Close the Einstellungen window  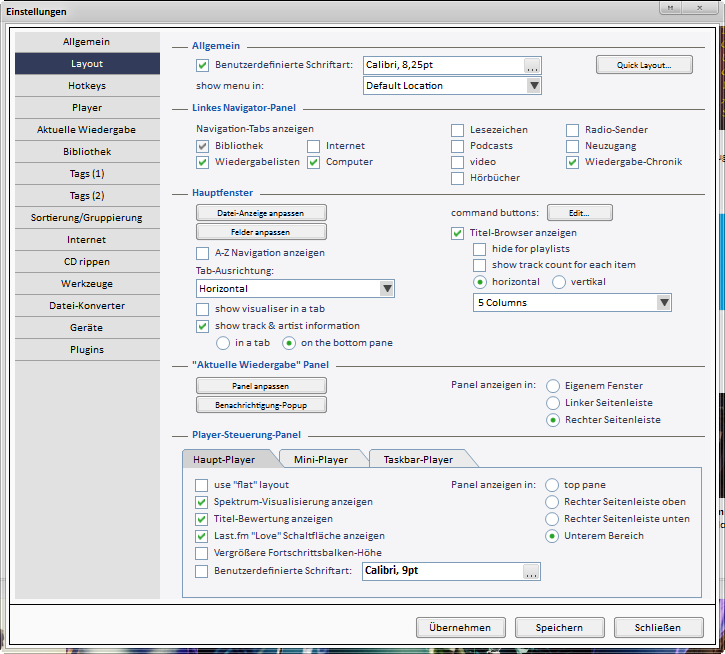click(x=700, y=8)
